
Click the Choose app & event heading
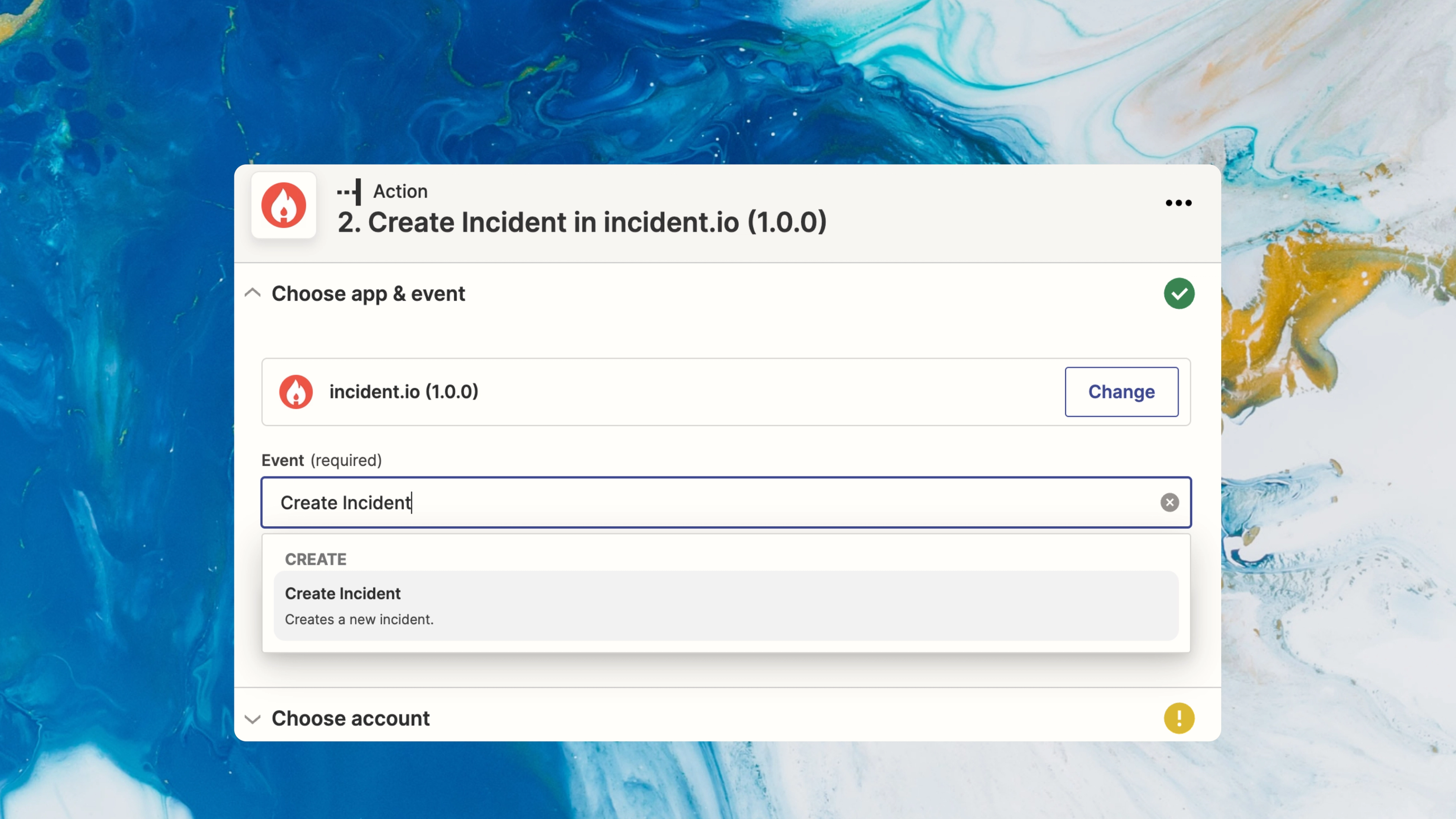[x=368, y=294]
